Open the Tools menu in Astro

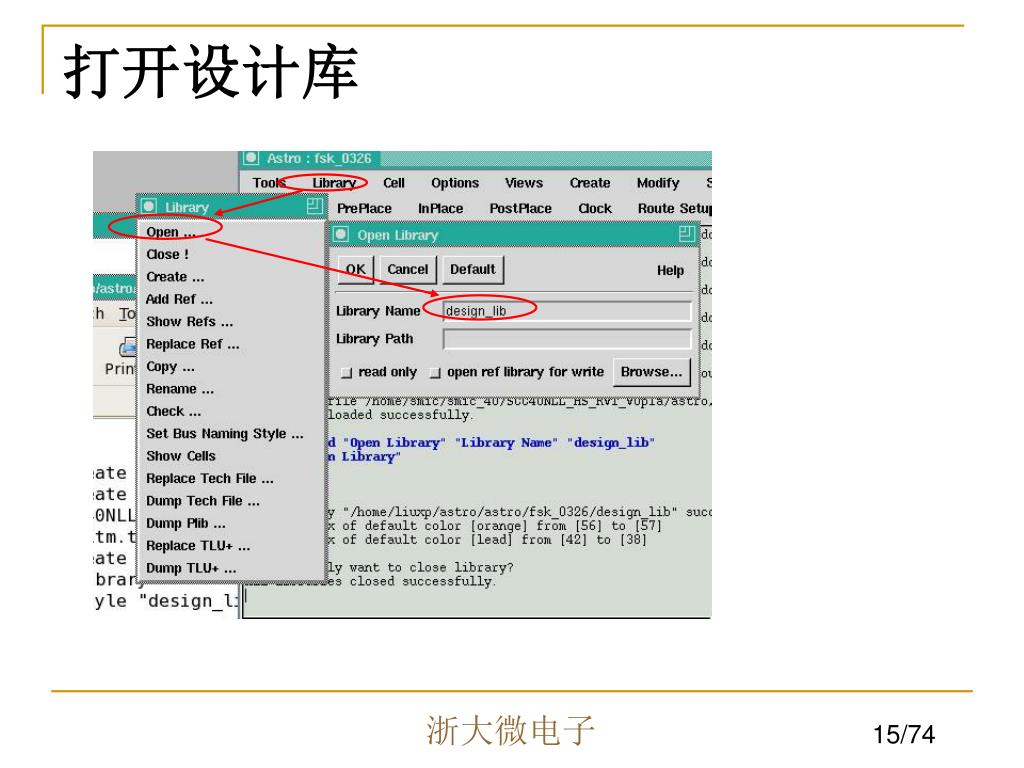[x=269, y=184]
